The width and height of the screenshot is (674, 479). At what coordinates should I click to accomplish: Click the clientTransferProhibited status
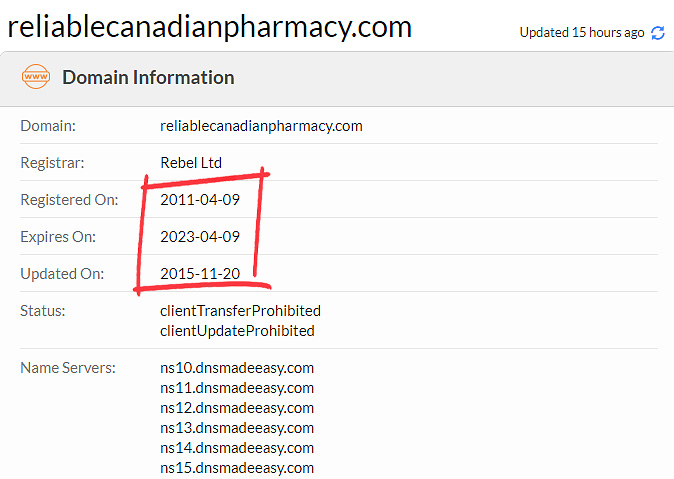pos(240,311)
